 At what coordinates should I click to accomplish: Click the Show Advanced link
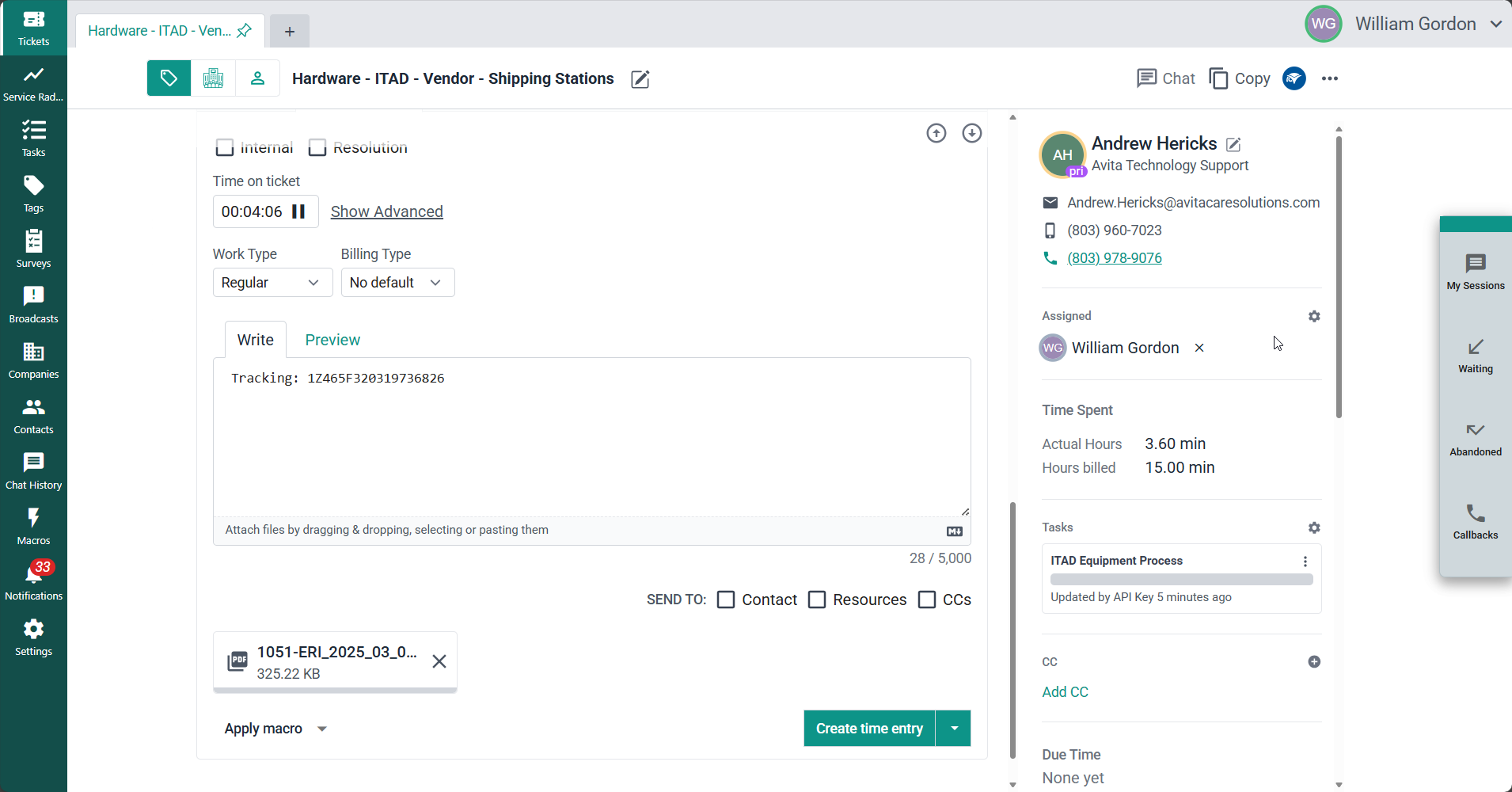[386, 211]
